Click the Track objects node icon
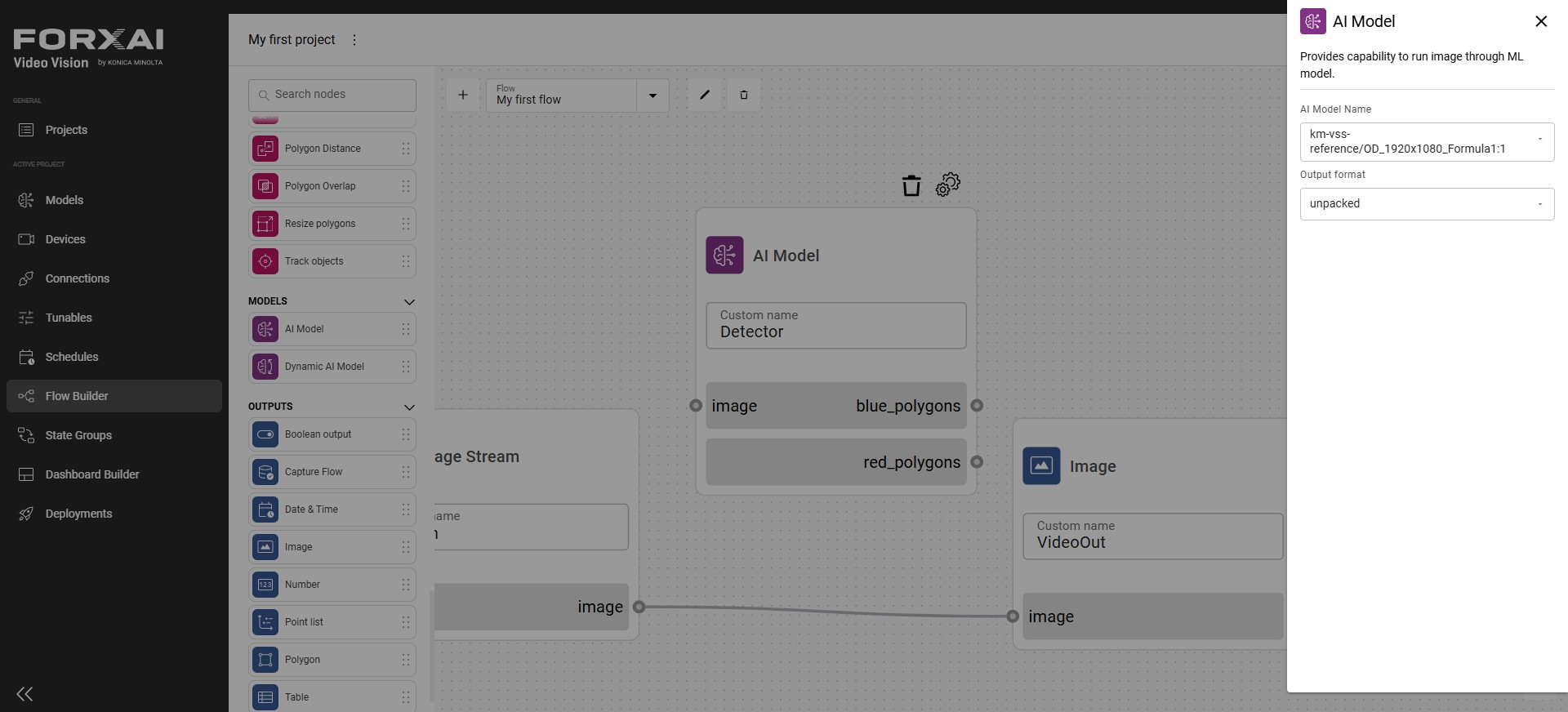This screenshot has height=712, width=1568. click(265, 261)
